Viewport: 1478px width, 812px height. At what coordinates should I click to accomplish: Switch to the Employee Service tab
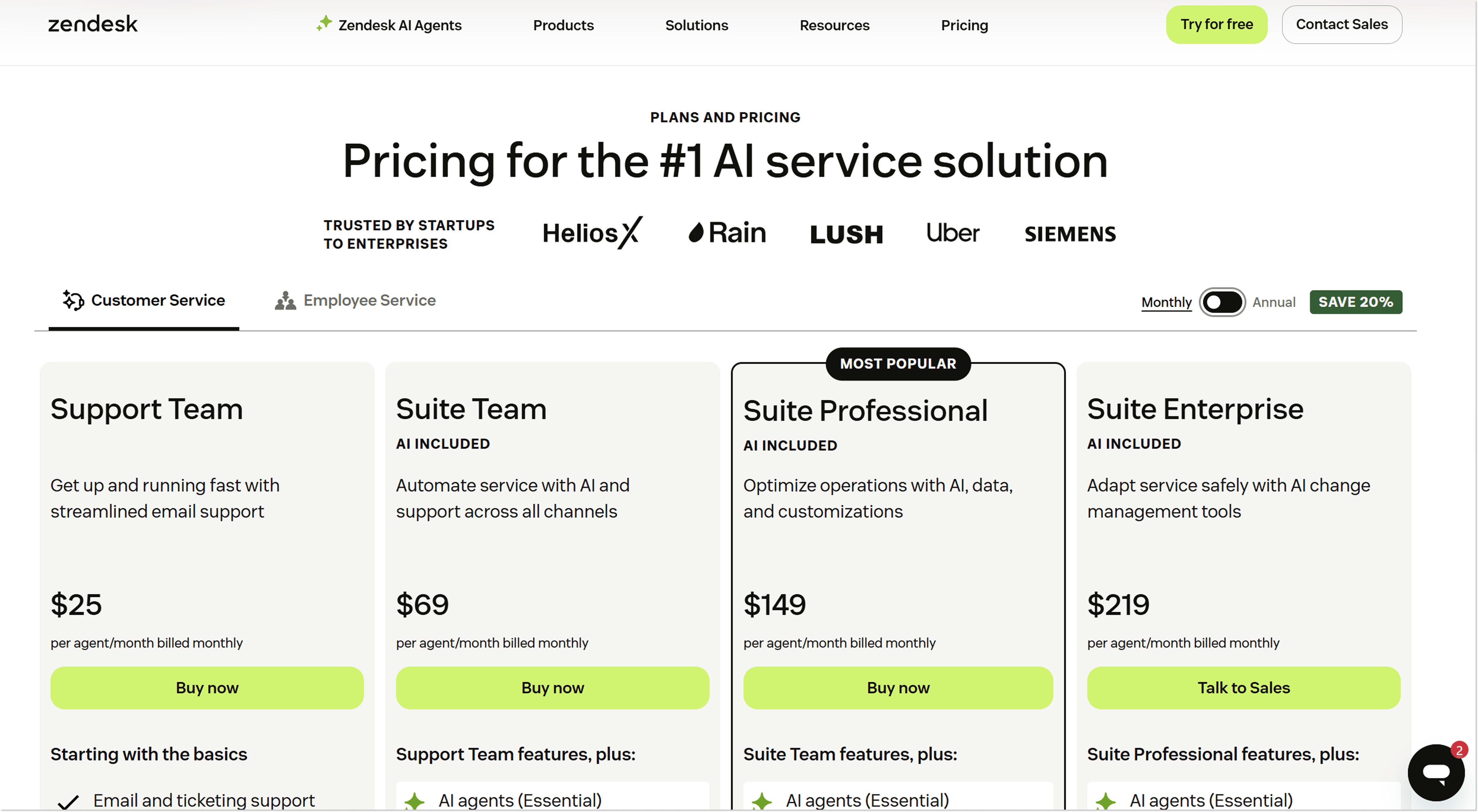[369, 300]
